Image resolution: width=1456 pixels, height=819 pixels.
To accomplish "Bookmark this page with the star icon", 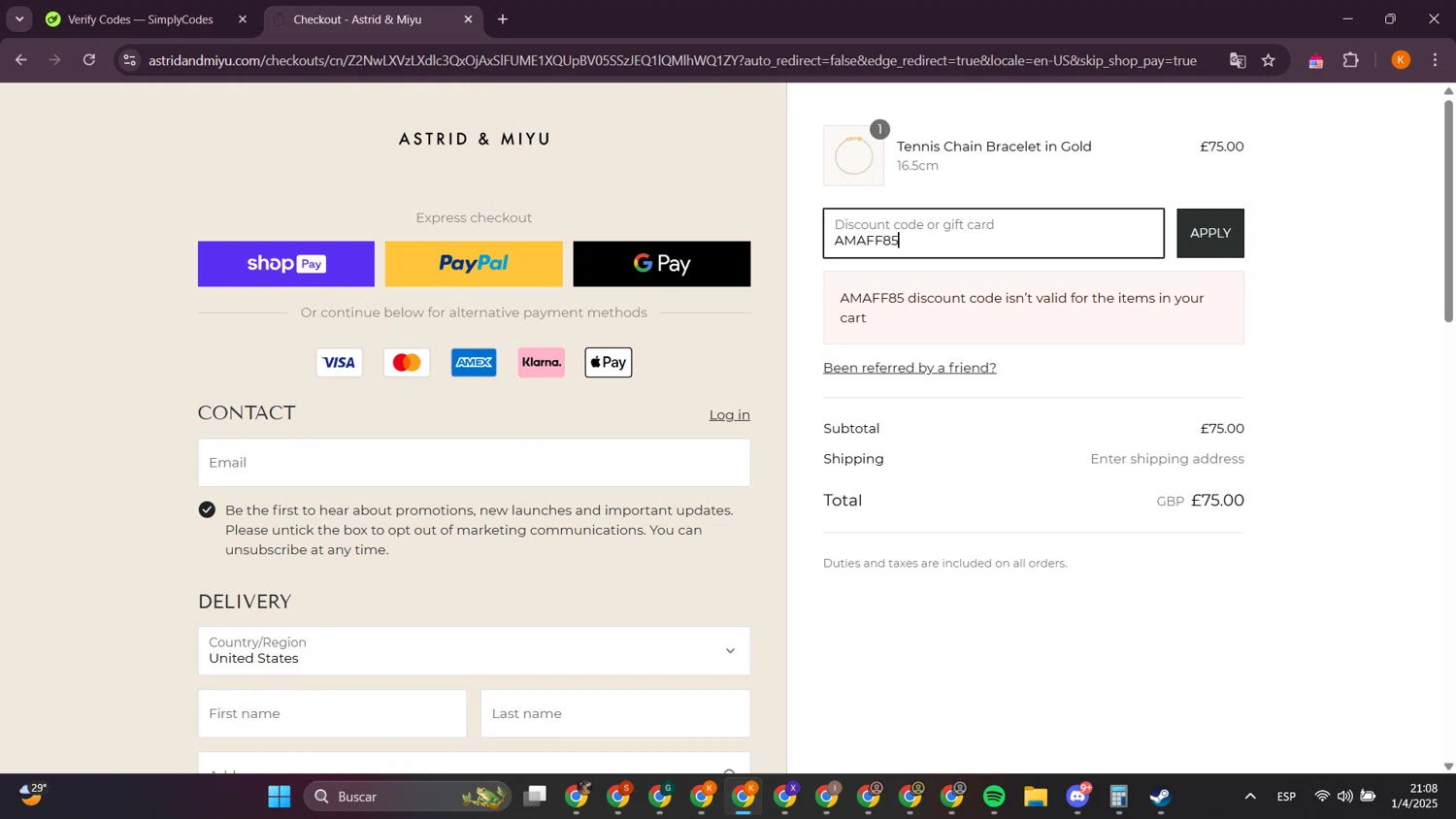I will point(1269,60).
